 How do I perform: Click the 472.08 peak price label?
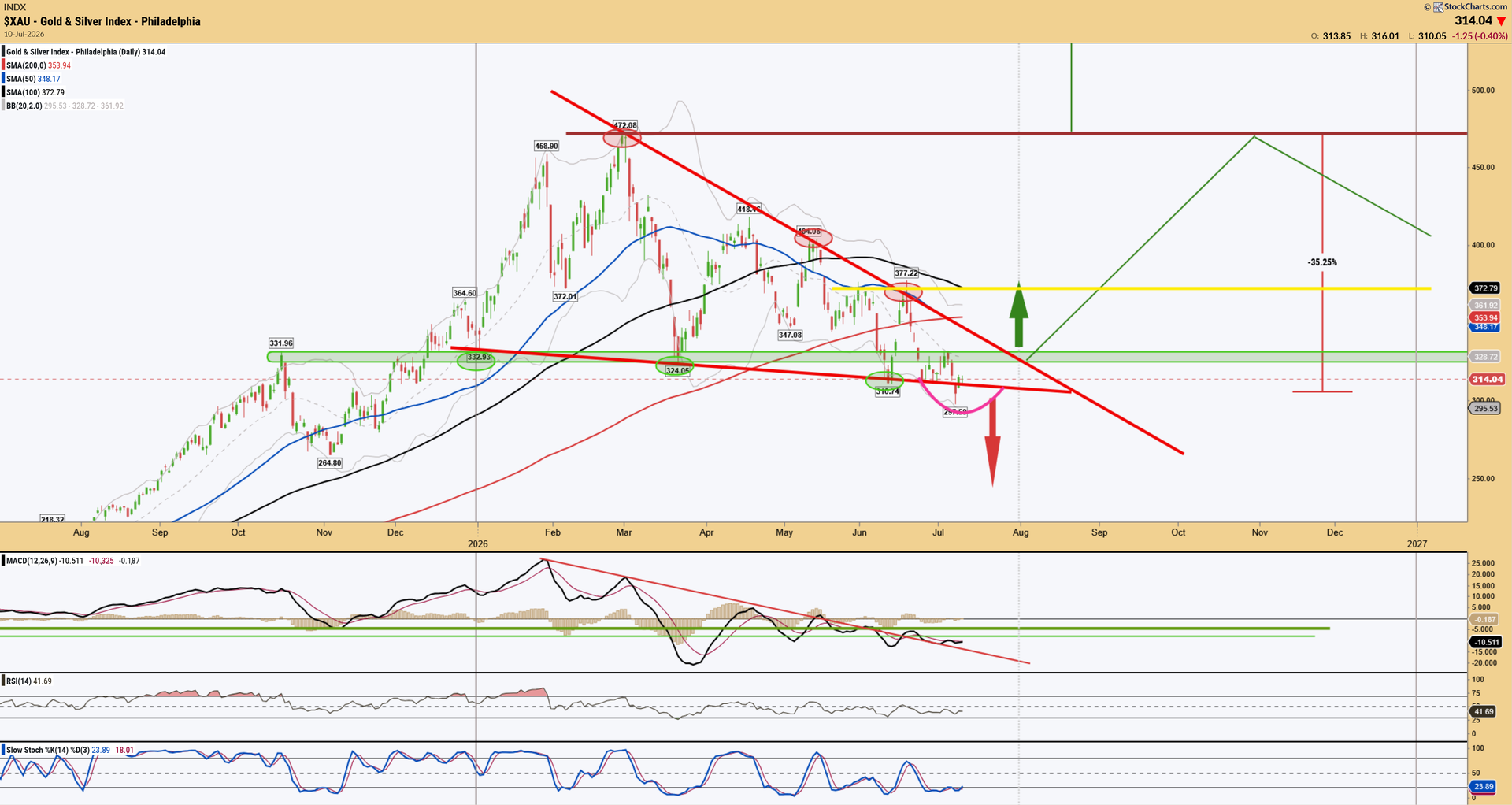[x=625, y=125]
